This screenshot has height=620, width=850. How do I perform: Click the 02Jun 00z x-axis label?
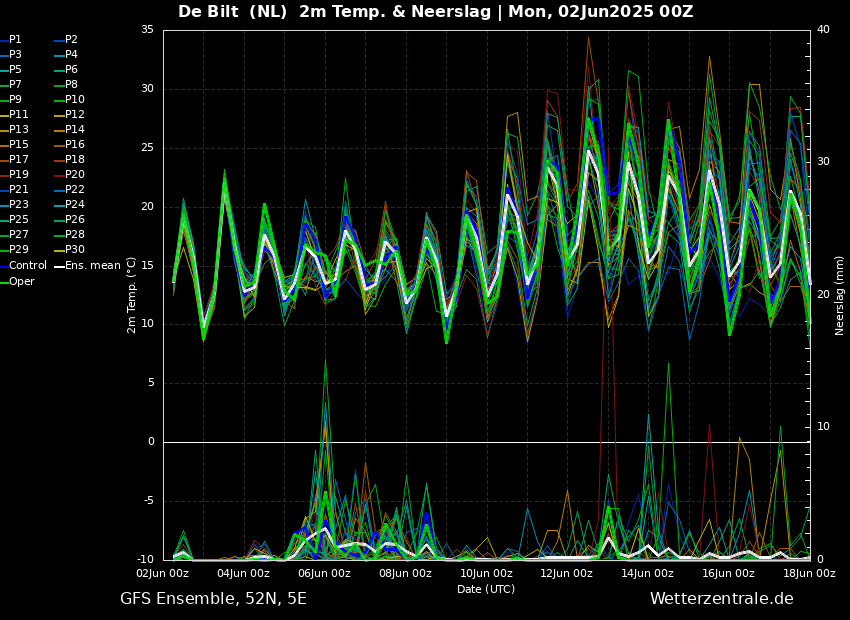pos(162,573)
